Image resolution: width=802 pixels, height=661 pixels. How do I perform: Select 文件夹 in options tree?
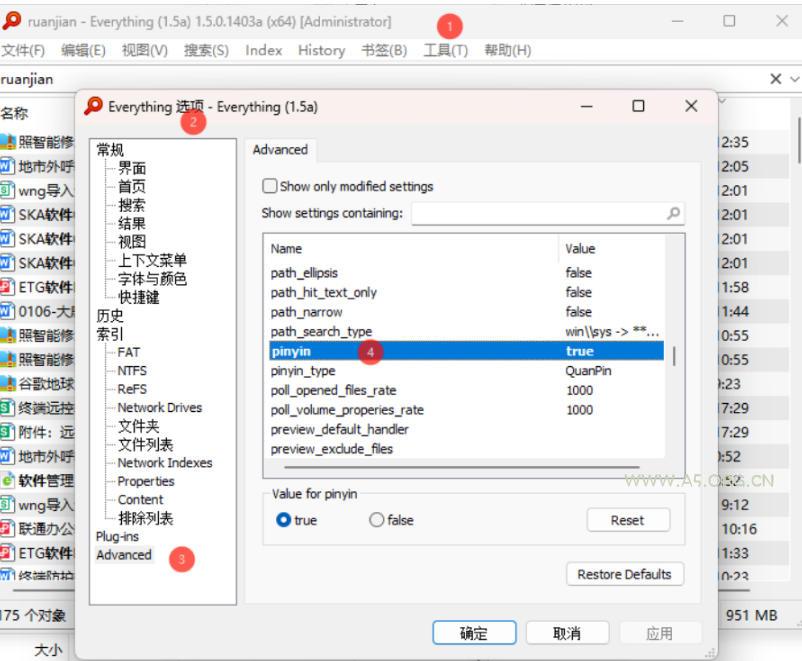pos(139,426)
